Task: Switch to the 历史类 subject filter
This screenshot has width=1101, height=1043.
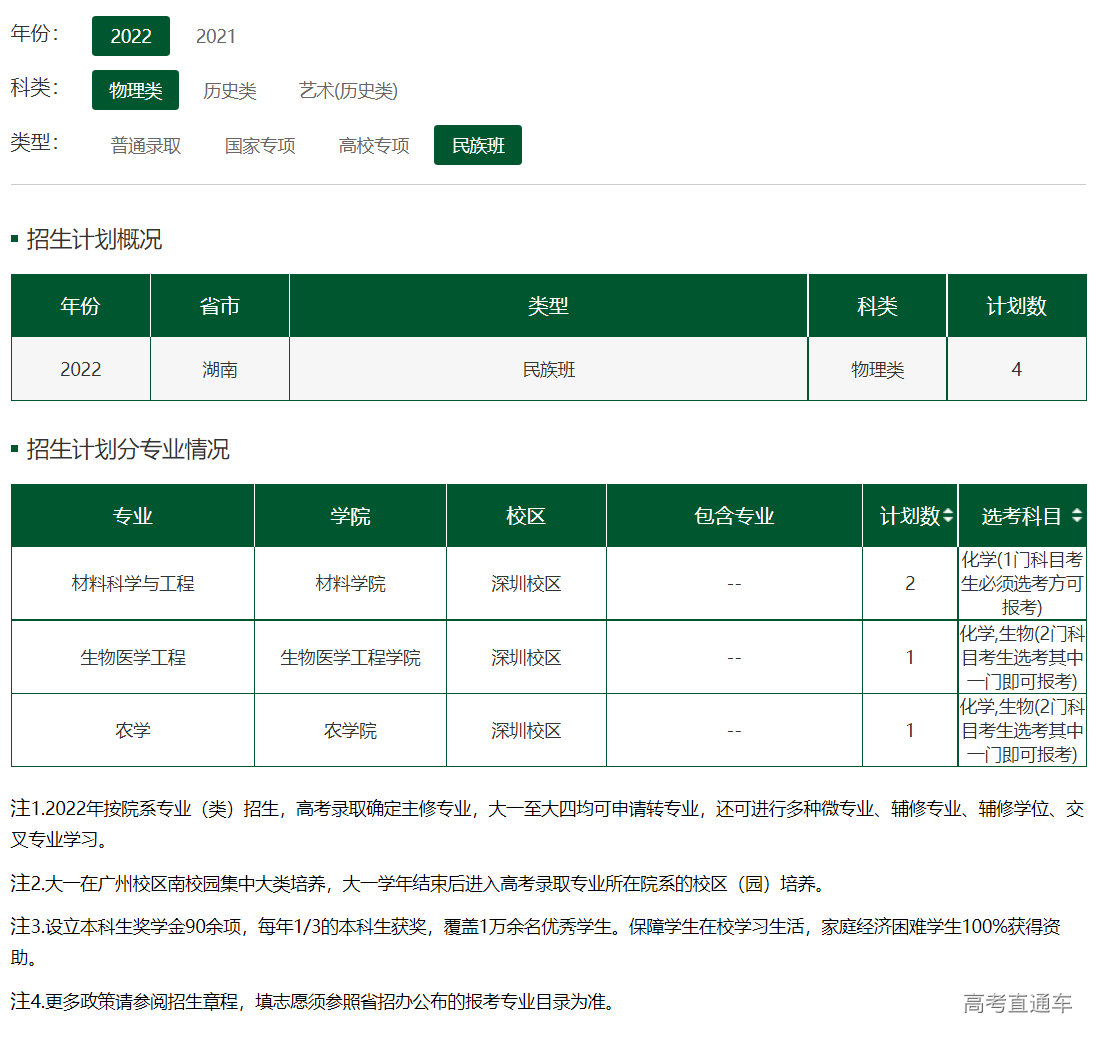Action: tap(230, 90)
